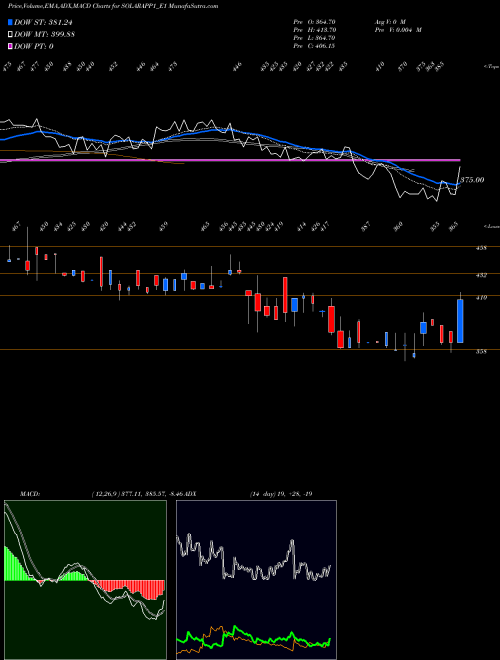Click the Pre H: 413.70 value

[x=314, y=30]
